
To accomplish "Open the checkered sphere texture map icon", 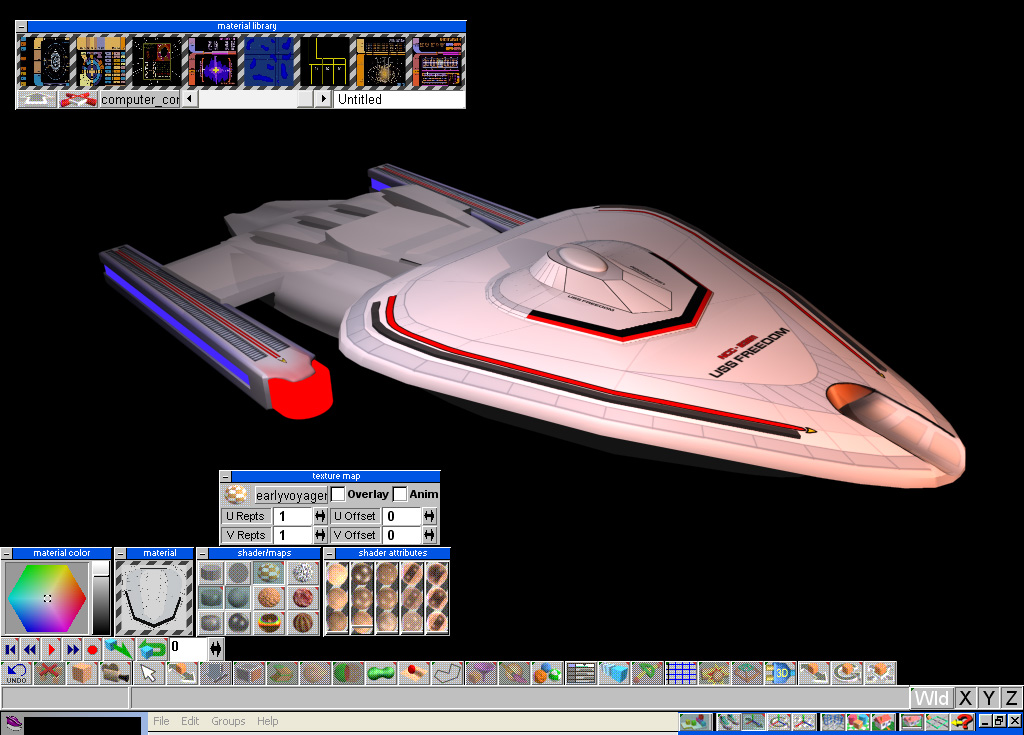I will pyautogui.click(x=236, y=495).
